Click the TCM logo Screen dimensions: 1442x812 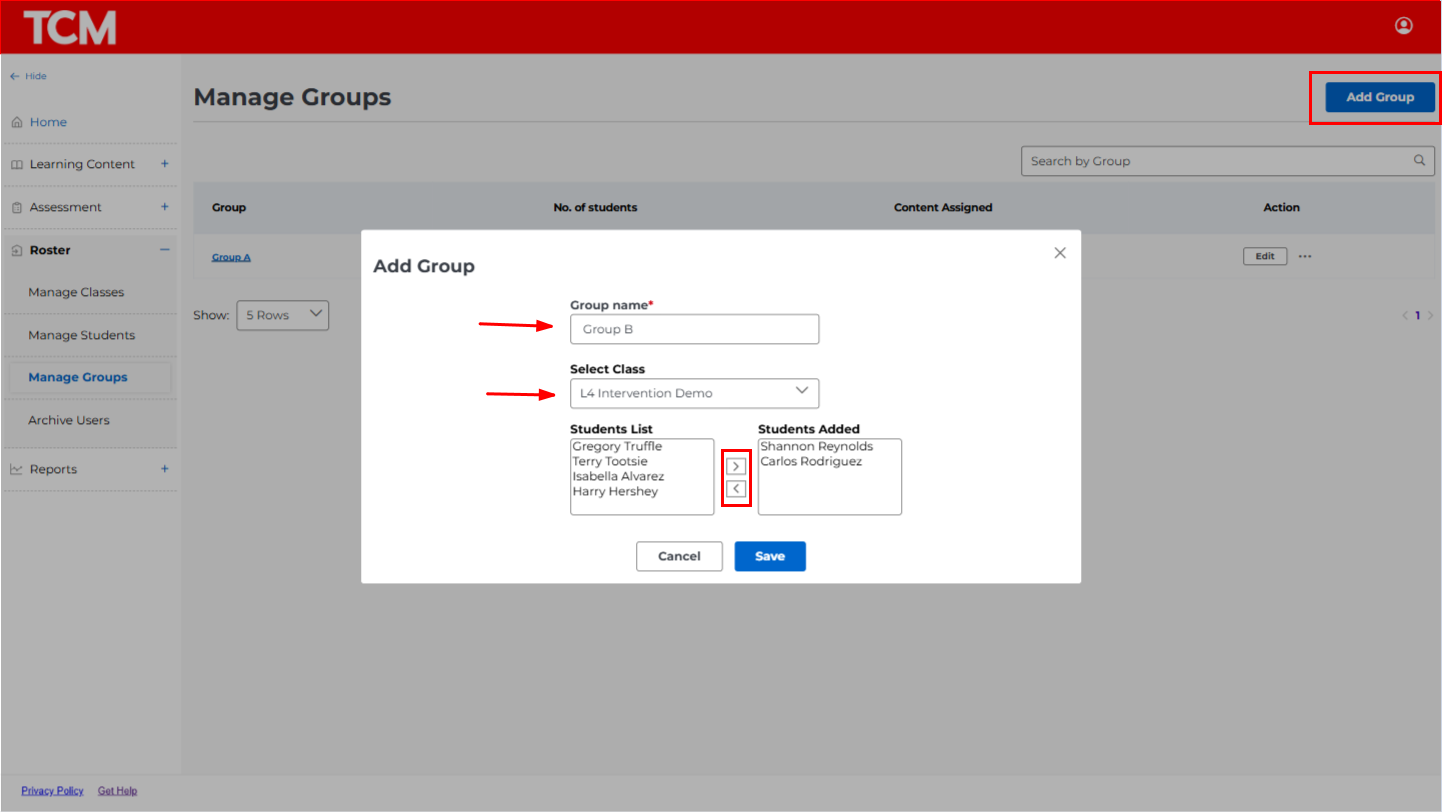[x=70, y=28]
